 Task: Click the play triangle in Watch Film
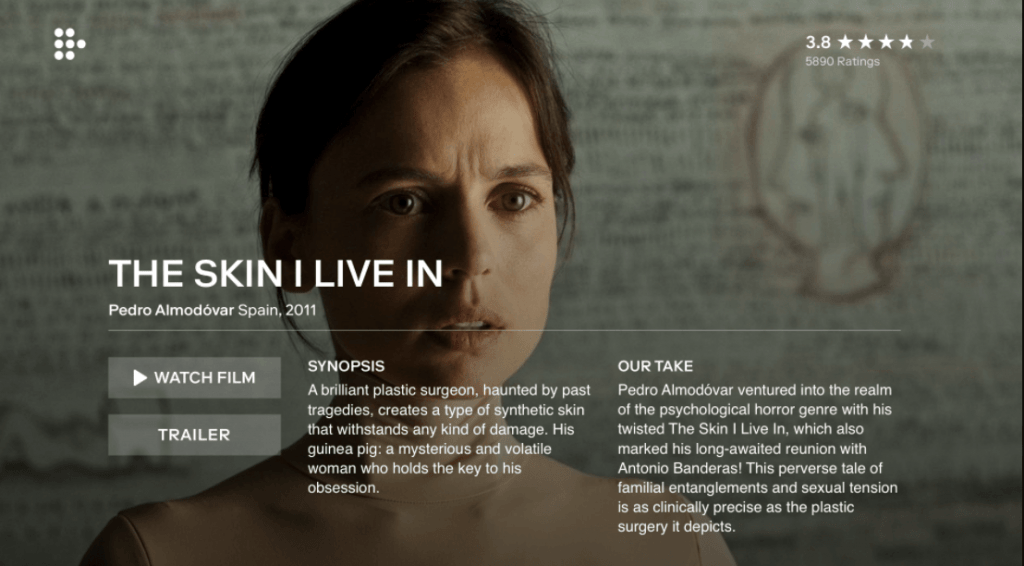140,377
